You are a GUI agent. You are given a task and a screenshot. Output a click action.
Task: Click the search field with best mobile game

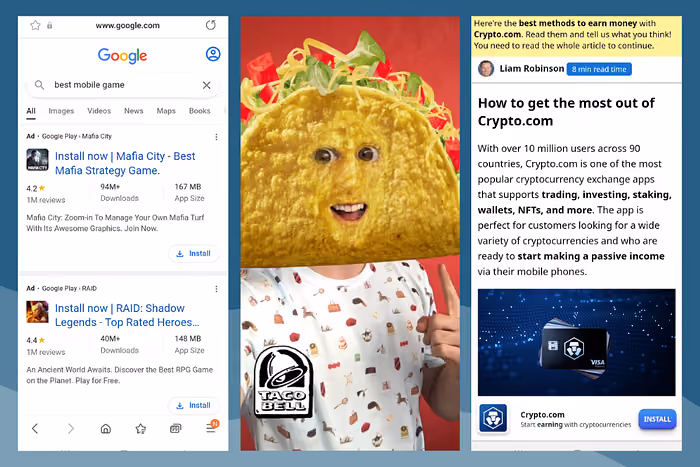click(123, 85)
